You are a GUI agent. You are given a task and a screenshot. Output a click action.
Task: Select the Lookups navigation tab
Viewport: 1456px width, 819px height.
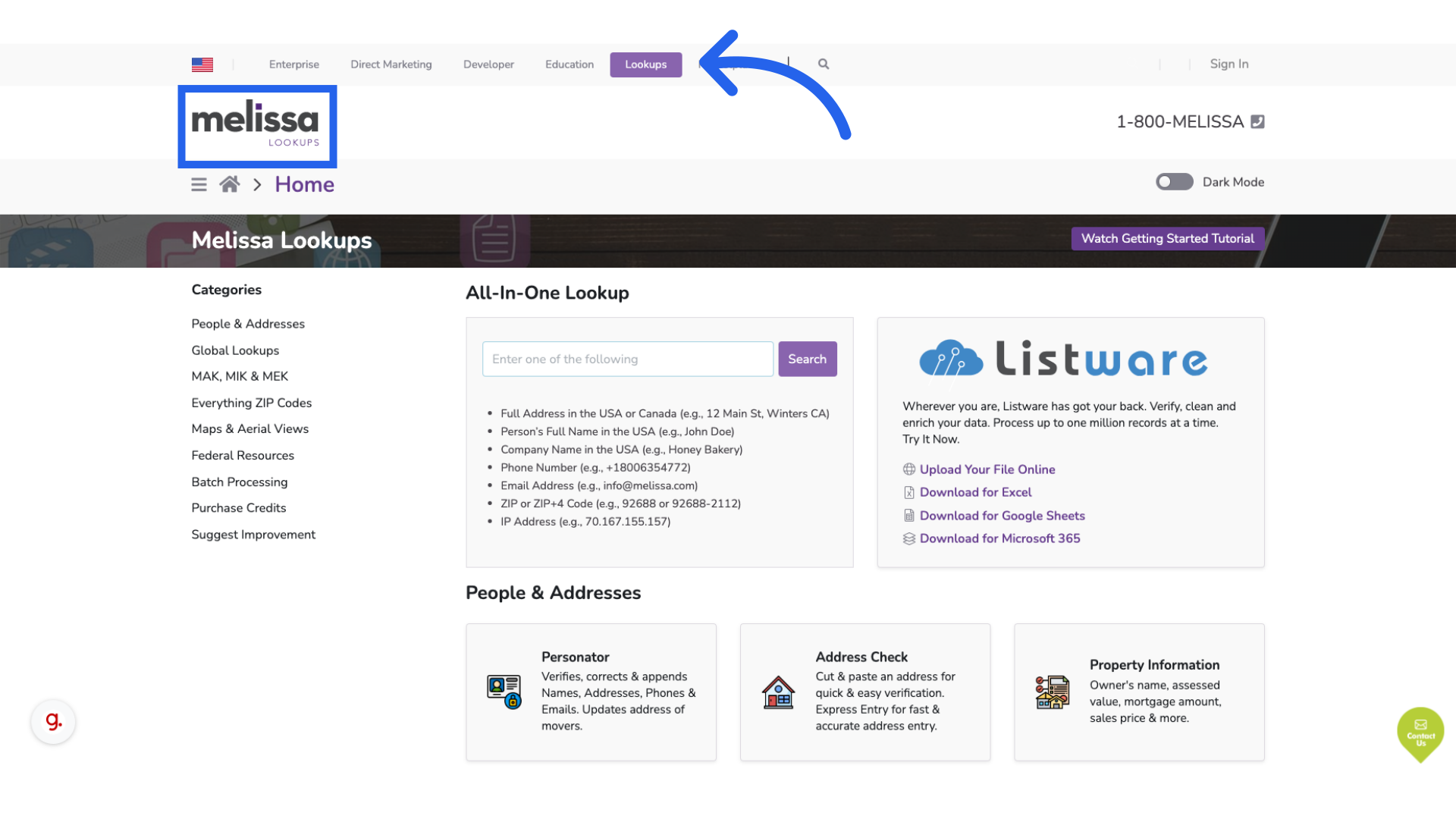(645, 64)
